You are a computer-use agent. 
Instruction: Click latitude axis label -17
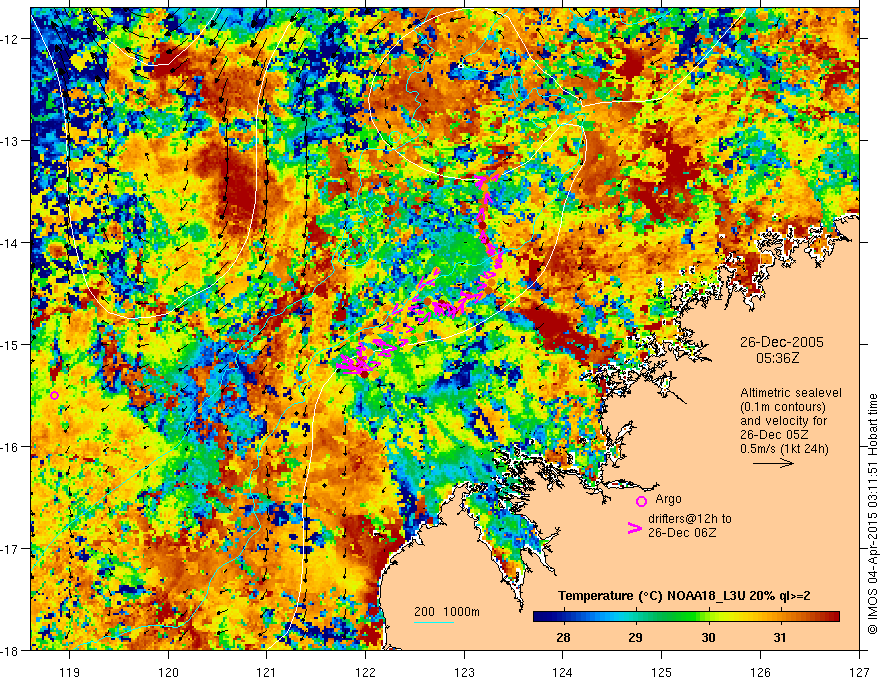(x=12, y=549)
